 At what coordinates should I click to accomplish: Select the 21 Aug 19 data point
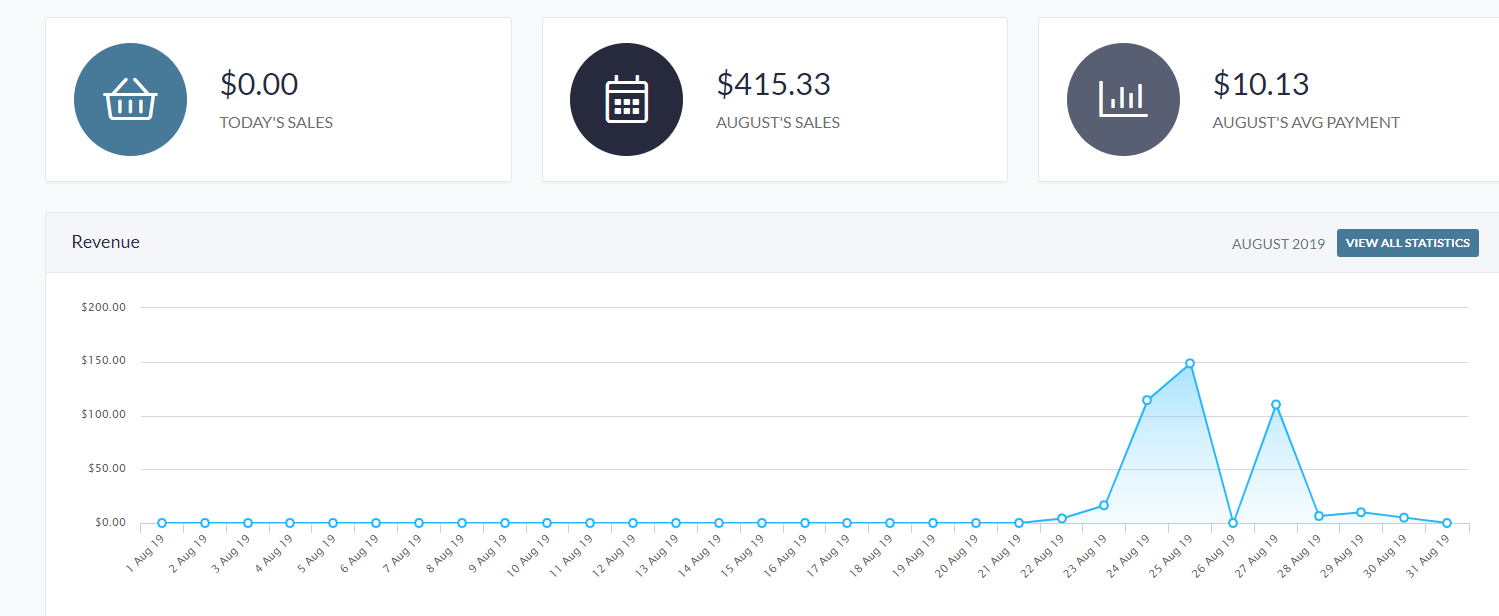[1018, 523]
